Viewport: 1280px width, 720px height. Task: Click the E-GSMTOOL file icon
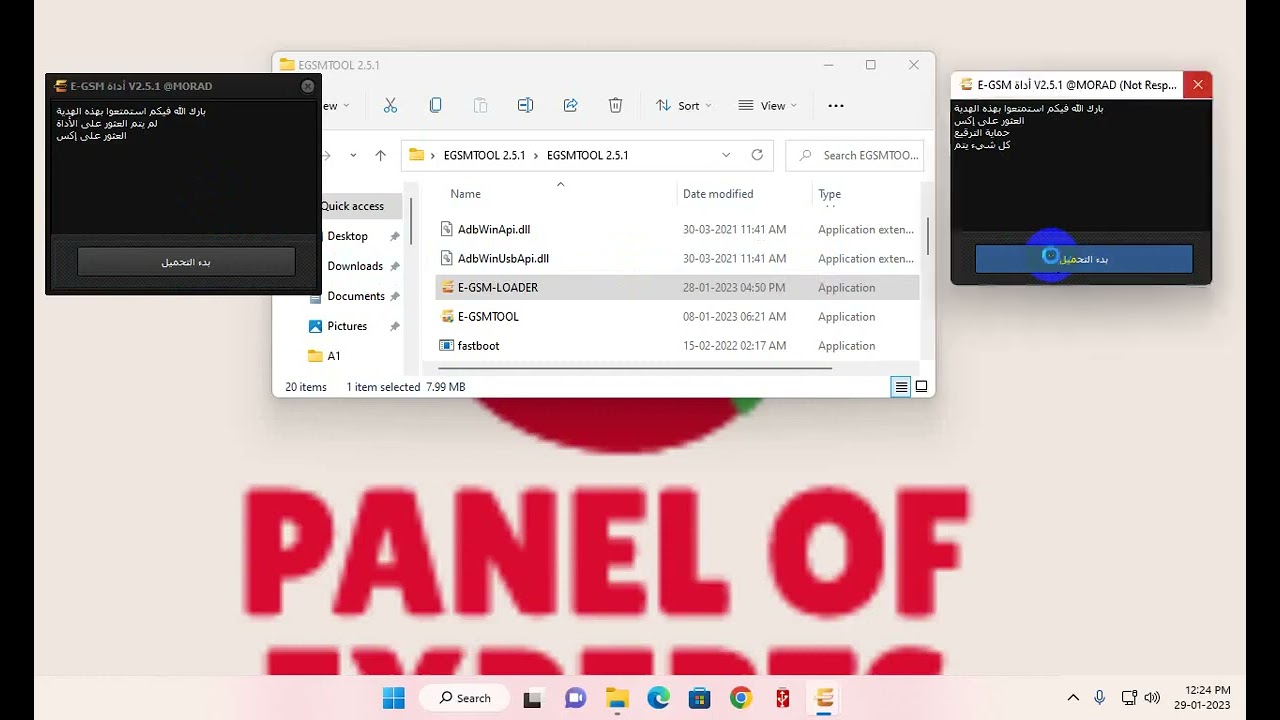[x=447, y=316]
